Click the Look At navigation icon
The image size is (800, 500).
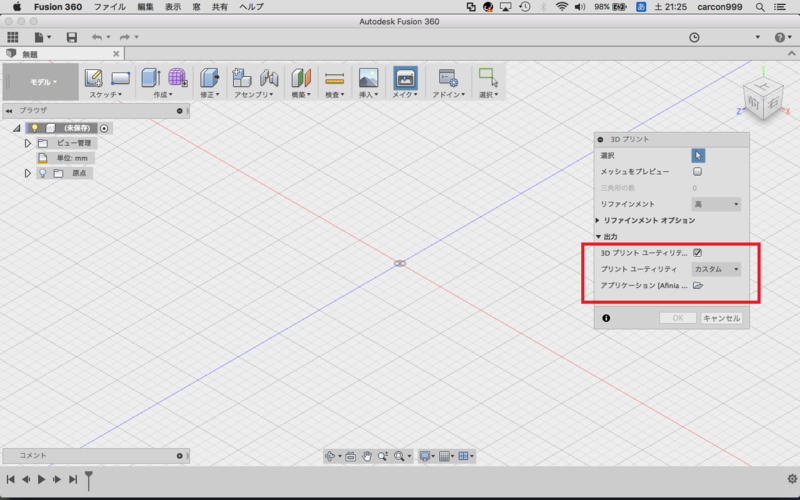click(x=350, y=456)
